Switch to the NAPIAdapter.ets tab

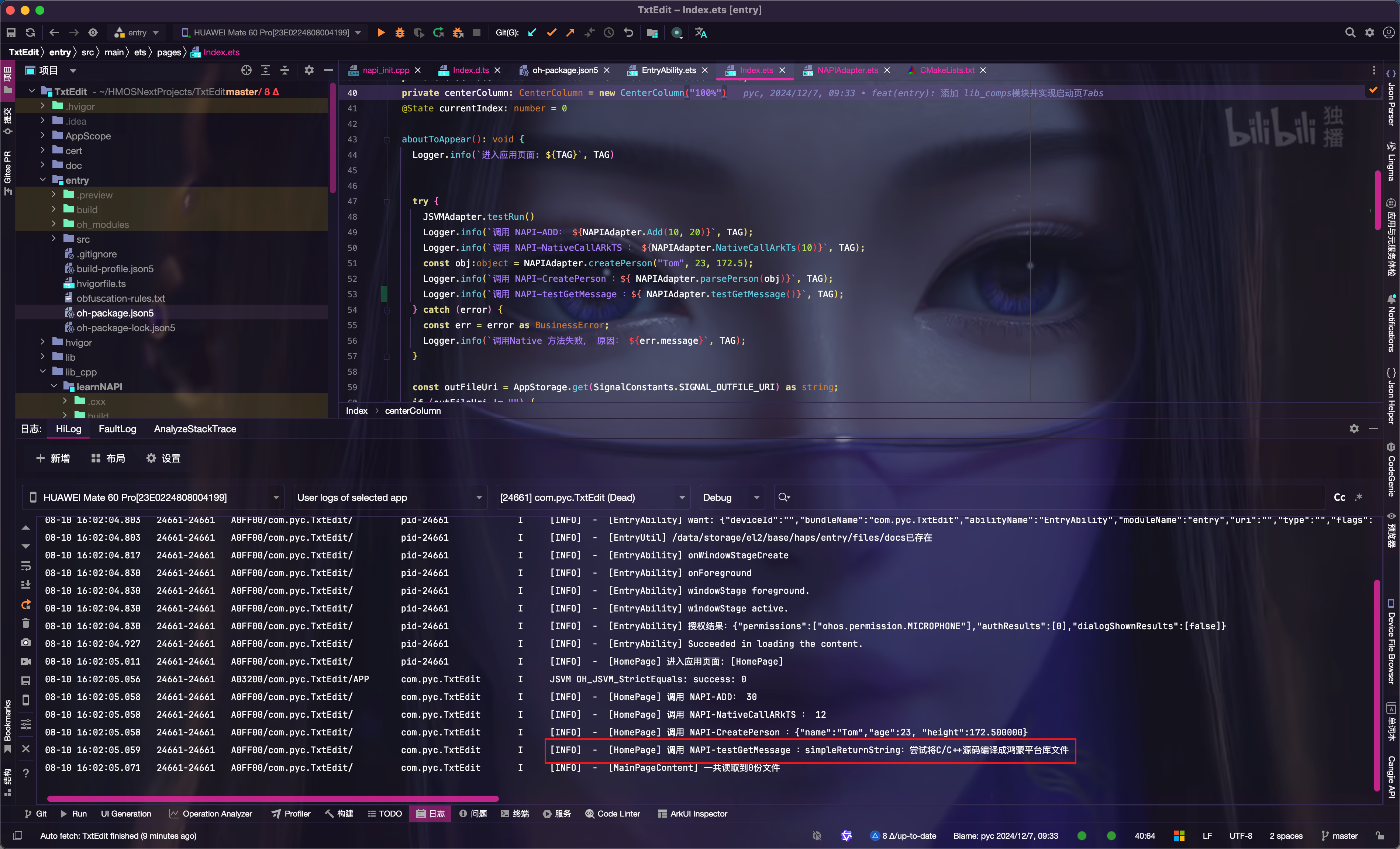pos(847,70)
